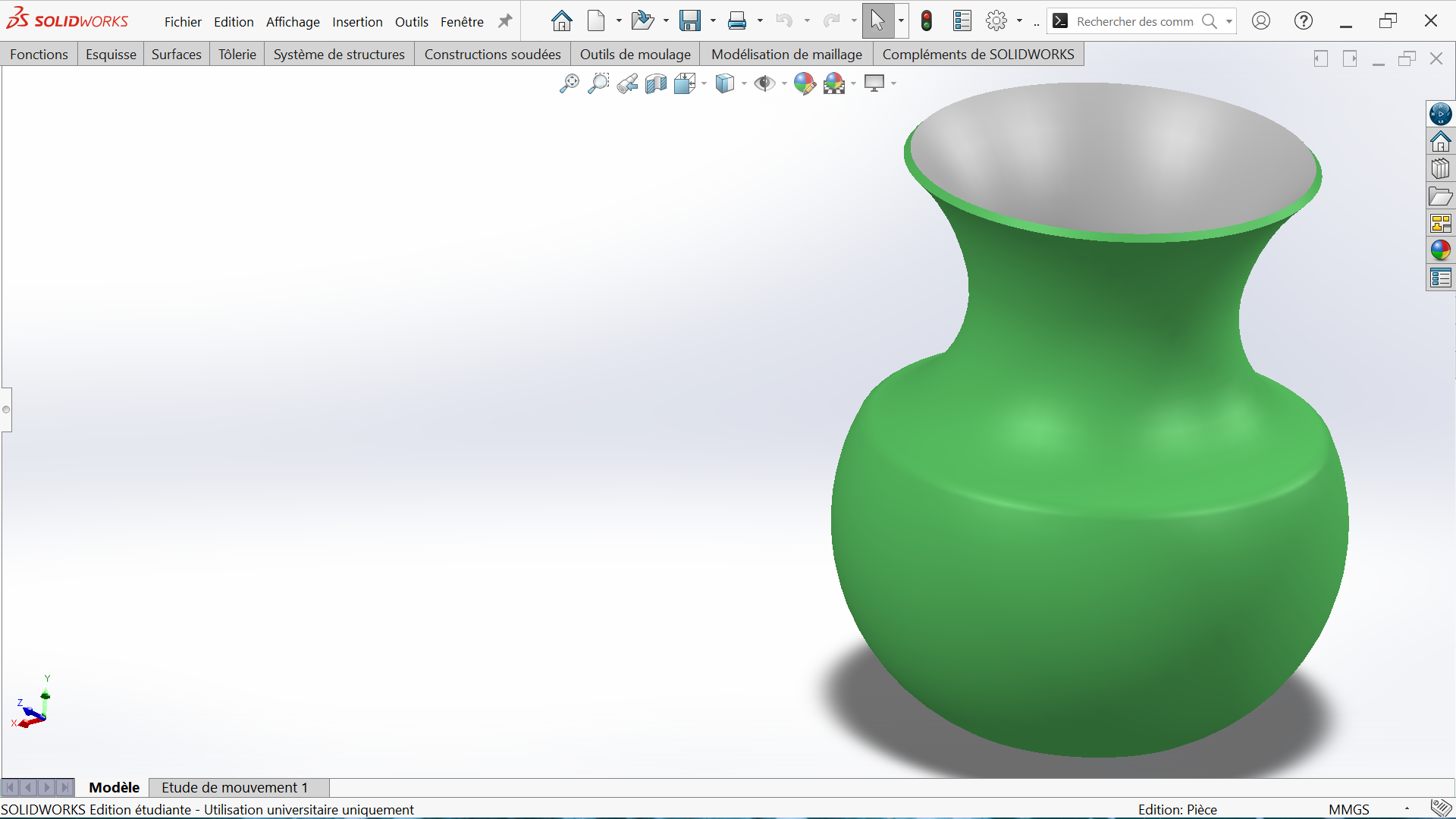Collapse the left pane with the document window's left-arrow button

(1321, 58)
